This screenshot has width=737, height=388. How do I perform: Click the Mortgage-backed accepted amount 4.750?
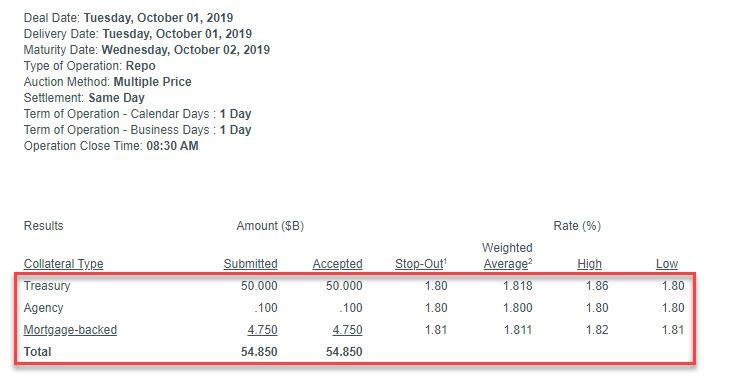point(347,330)
